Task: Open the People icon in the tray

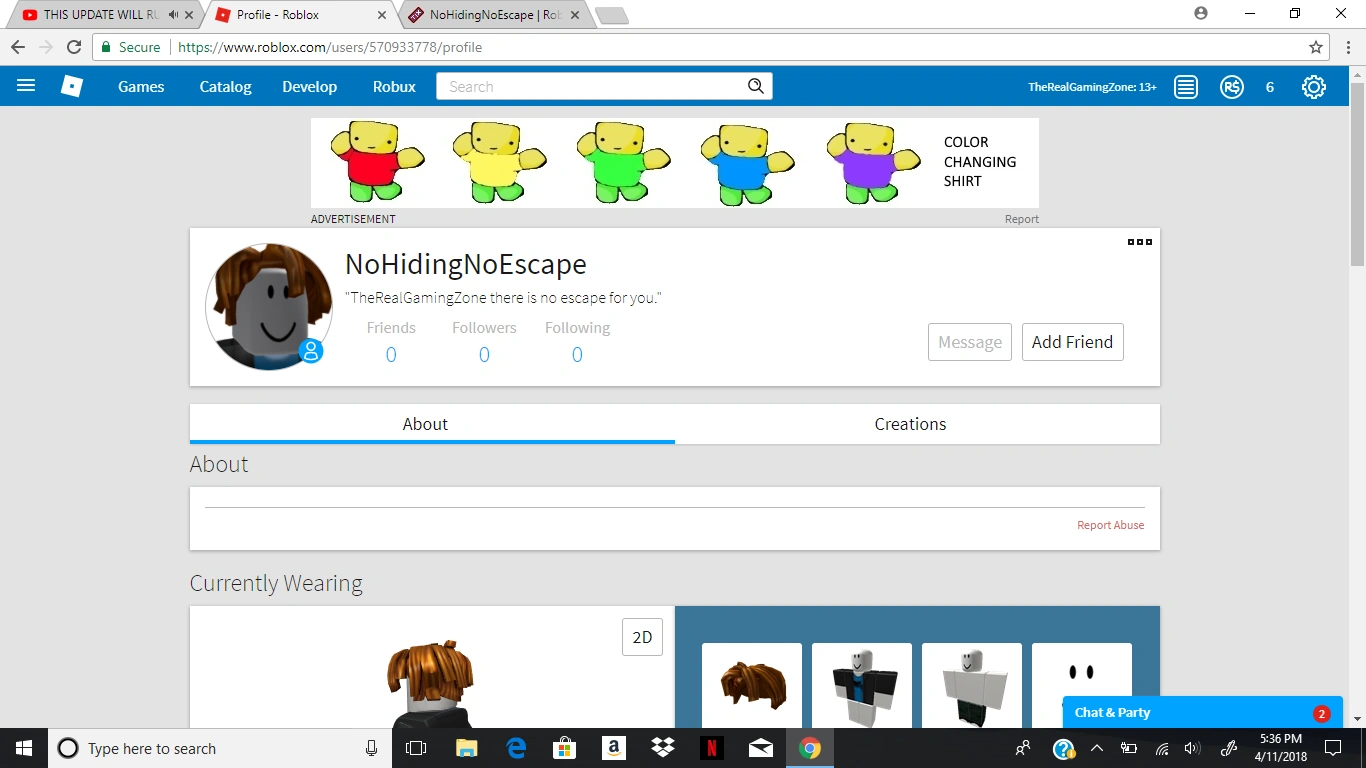Action: coord(1023,748)
